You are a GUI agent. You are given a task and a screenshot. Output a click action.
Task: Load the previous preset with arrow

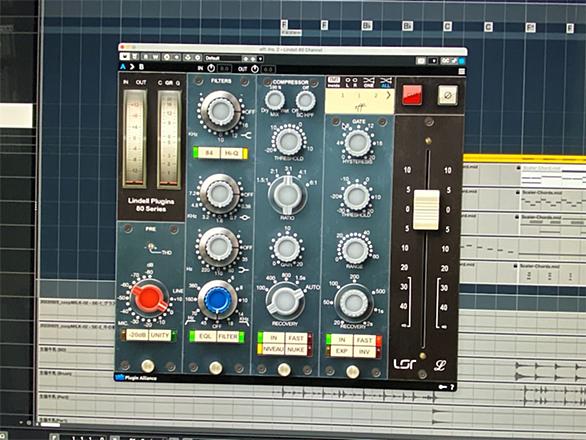pyautogui.click(x=246, y=59)
